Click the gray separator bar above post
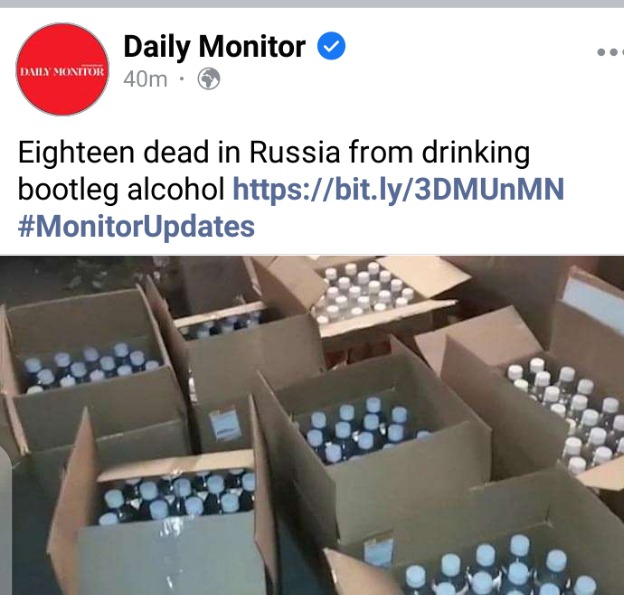The height and width of the screenshot is (595, 624). (x=312, y=4)
